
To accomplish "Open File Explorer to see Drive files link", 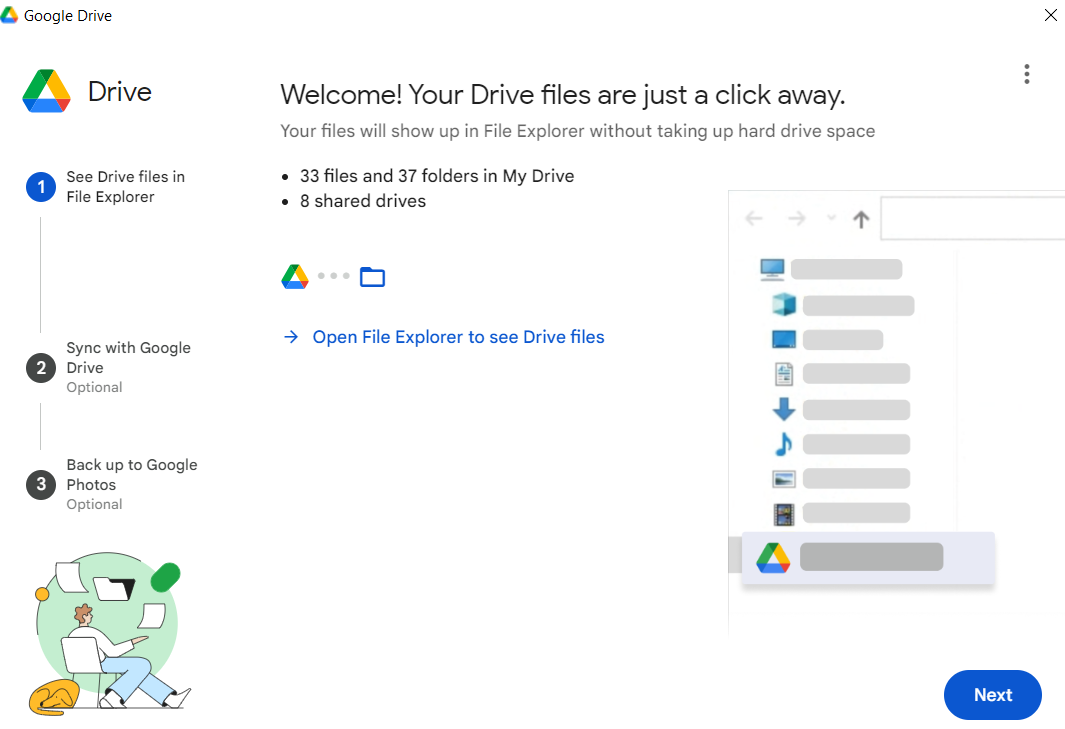I will coord(458,337).
